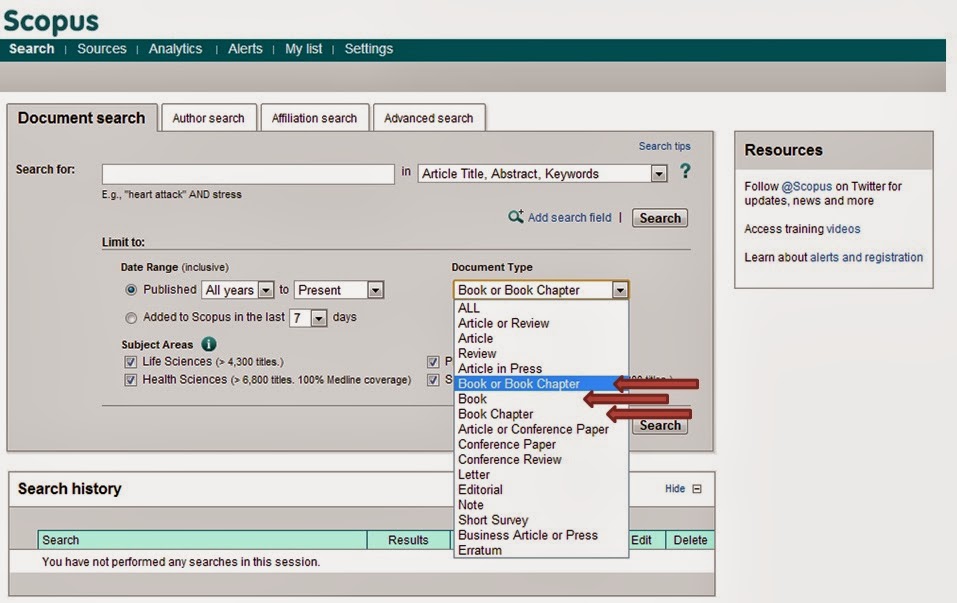Open the Article Title, Abstract, Keywords dropdown
Screen dimensions: 957x603
[542, 174]
